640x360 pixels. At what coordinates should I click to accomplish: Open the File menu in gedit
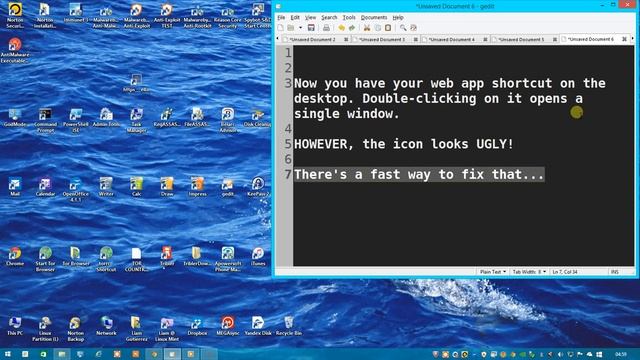(281, 18)
